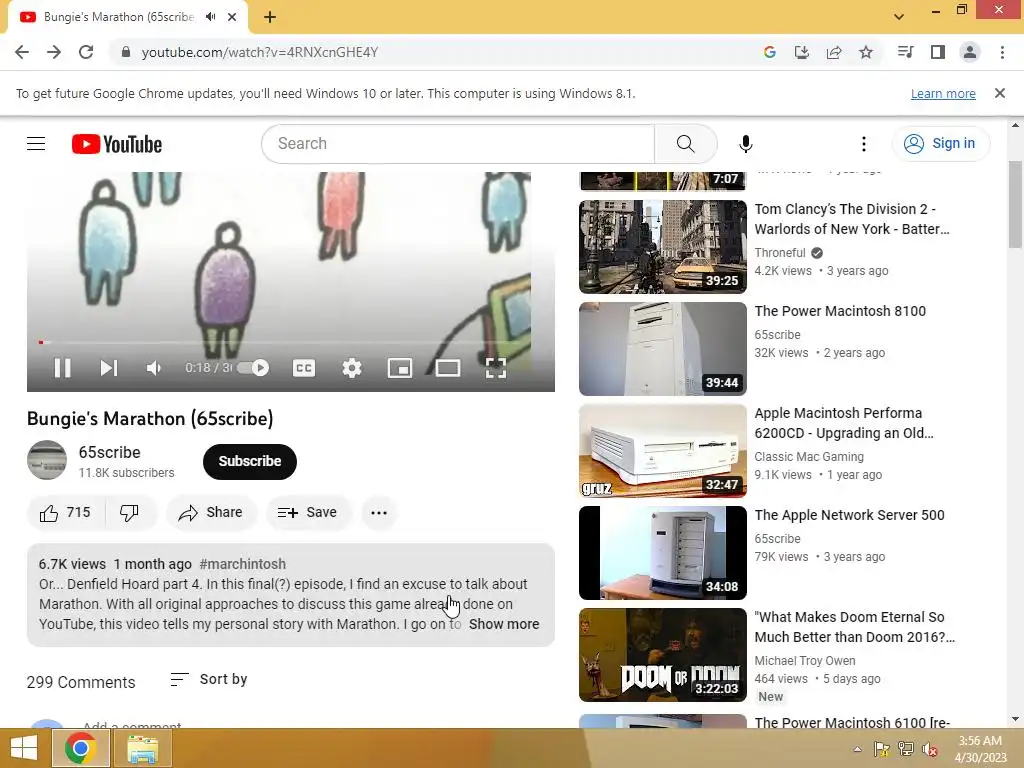Expand description with Show more
The height and width of the screenshot is (768, 1024).
pos(504,624)
